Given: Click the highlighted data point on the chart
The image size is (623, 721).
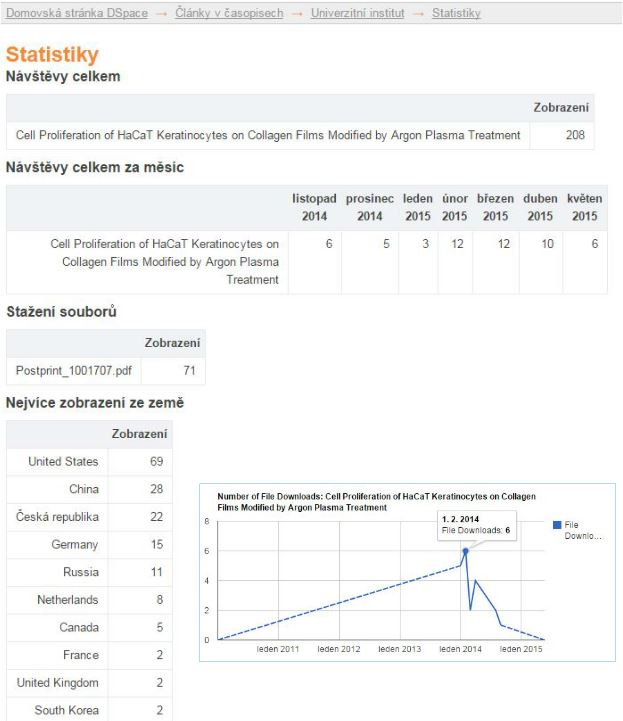Looking at the screenshot, I should click(x=465, y=551).
